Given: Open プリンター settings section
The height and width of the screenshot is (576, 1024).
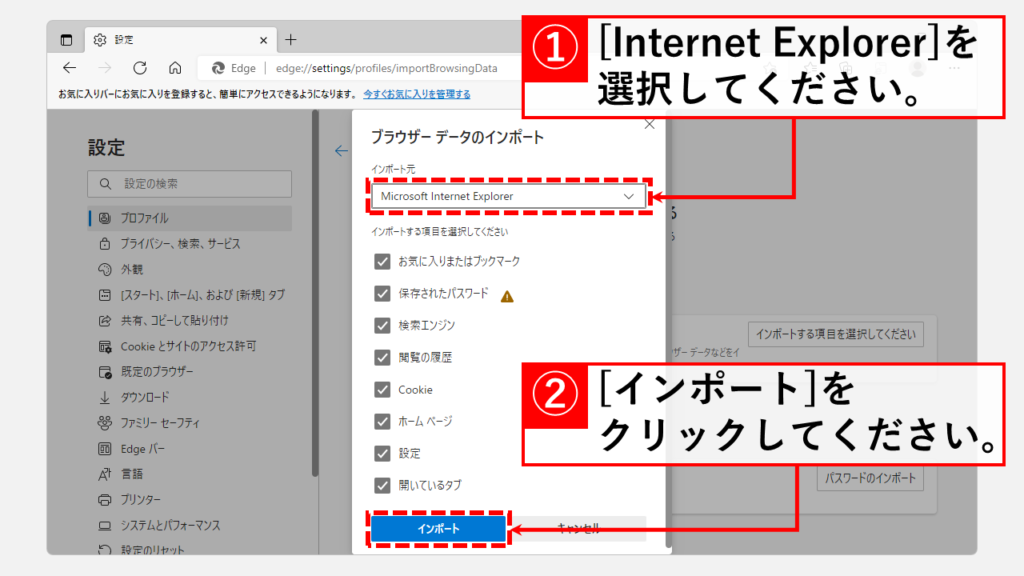Looking at the screenshot, I should [x=140, y=500].
